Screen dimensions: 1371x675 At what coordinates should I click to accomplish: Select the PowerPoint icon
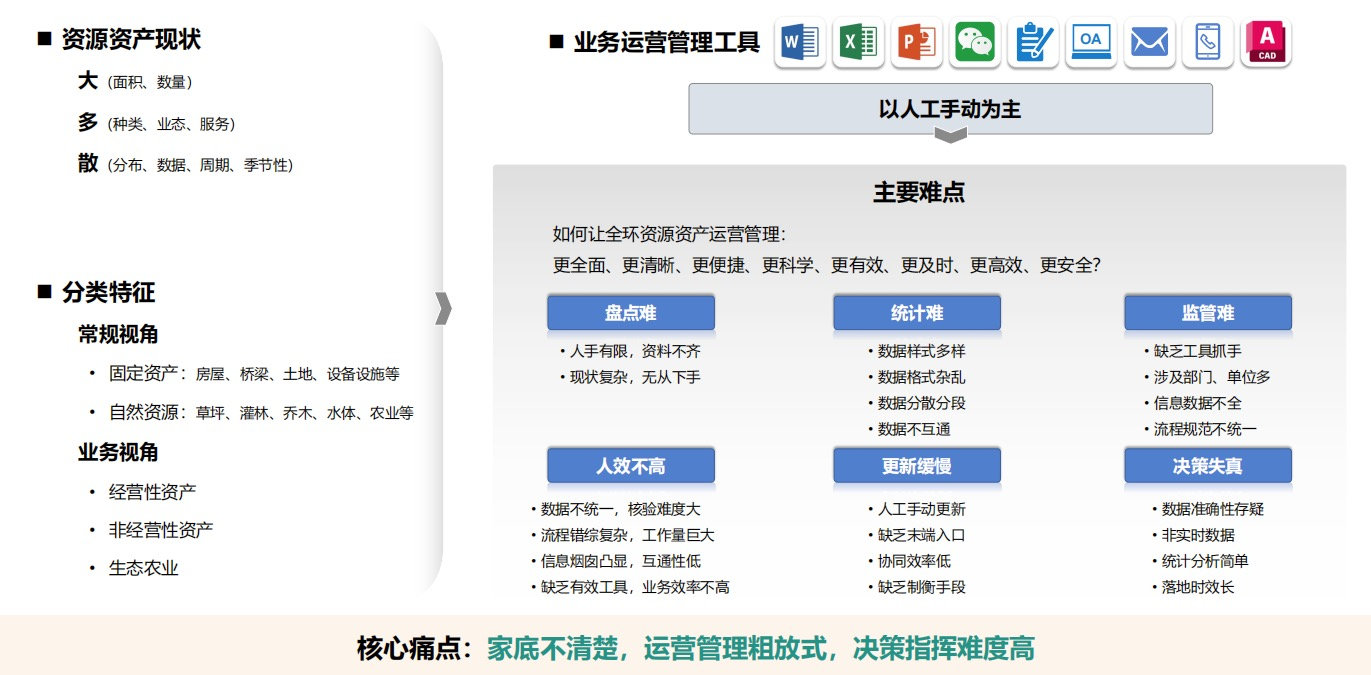916,42
